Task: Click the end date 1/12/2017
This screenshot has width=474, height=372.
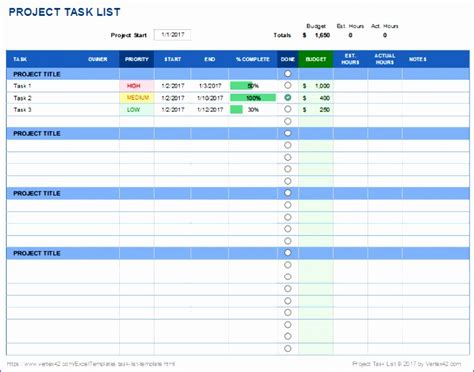Action: (210, 110)
